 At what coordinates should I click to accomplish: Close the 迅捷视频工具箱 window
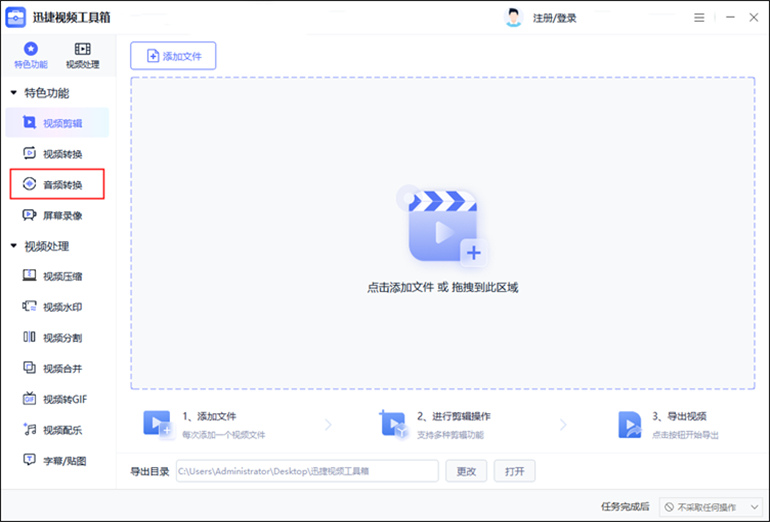pos(754,17)
